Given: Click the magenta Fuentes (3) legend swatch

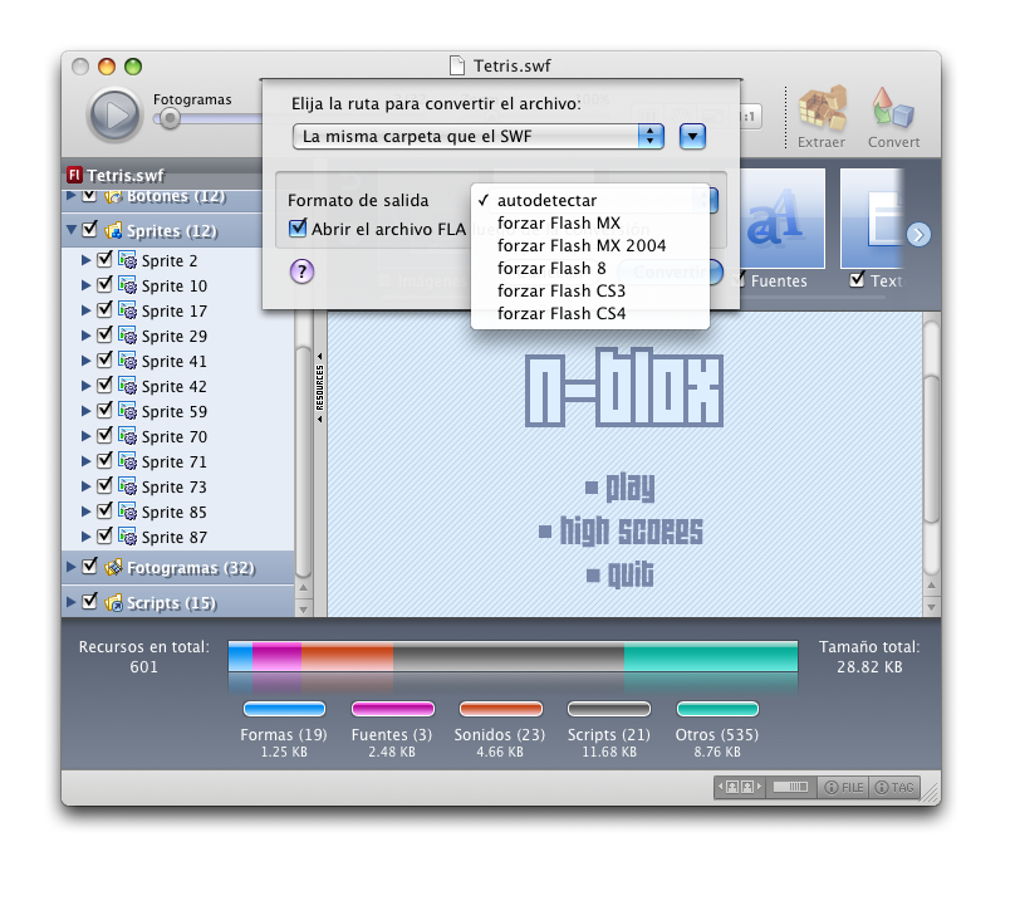Looking at the screenshot, I should [392, 709].
